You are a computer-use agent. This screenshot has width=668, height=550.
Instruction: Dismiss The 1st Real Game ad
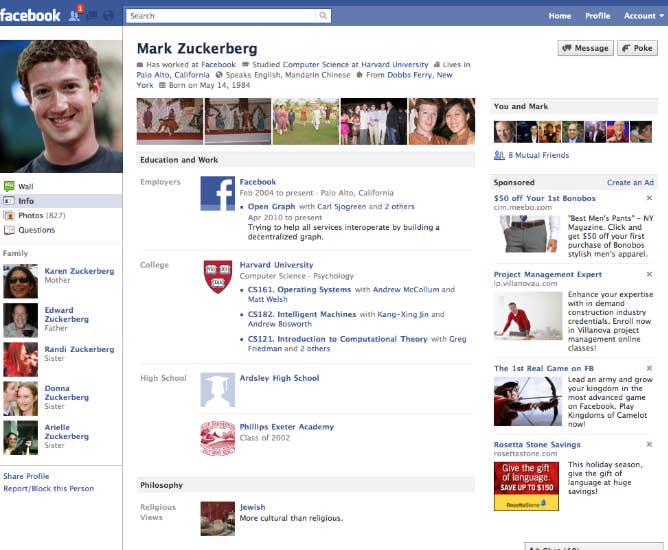tap(649, 368)
